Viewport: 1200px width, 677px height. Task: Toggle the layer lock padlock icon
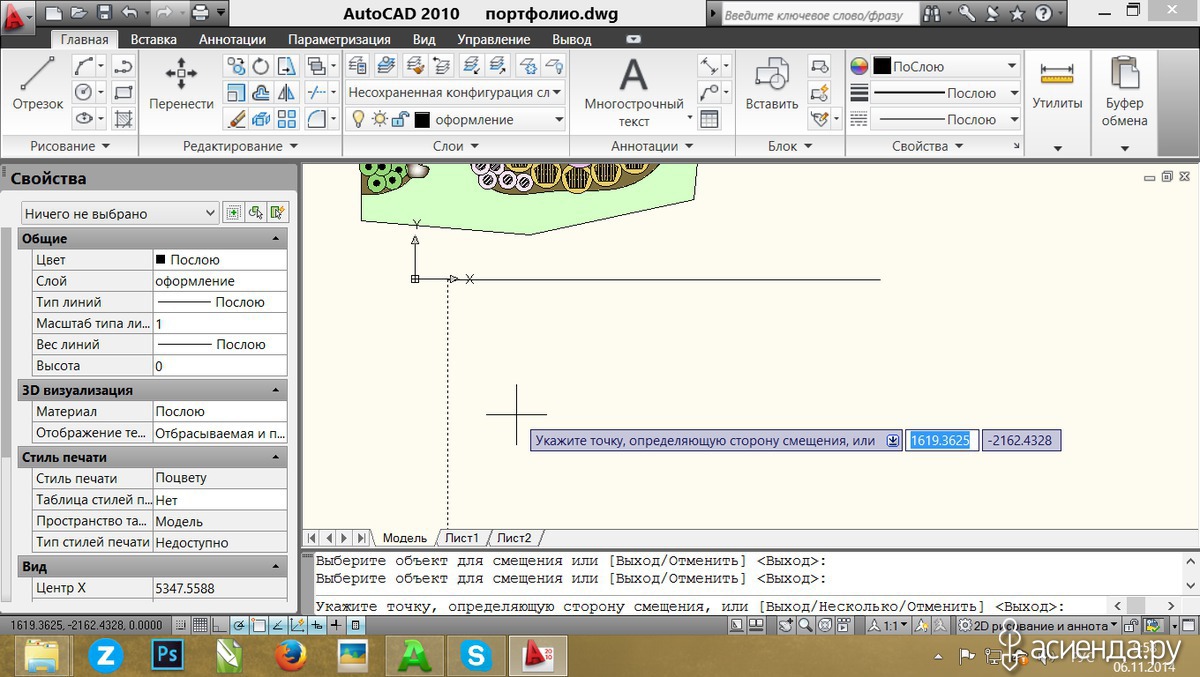click(x=400, y=119)
